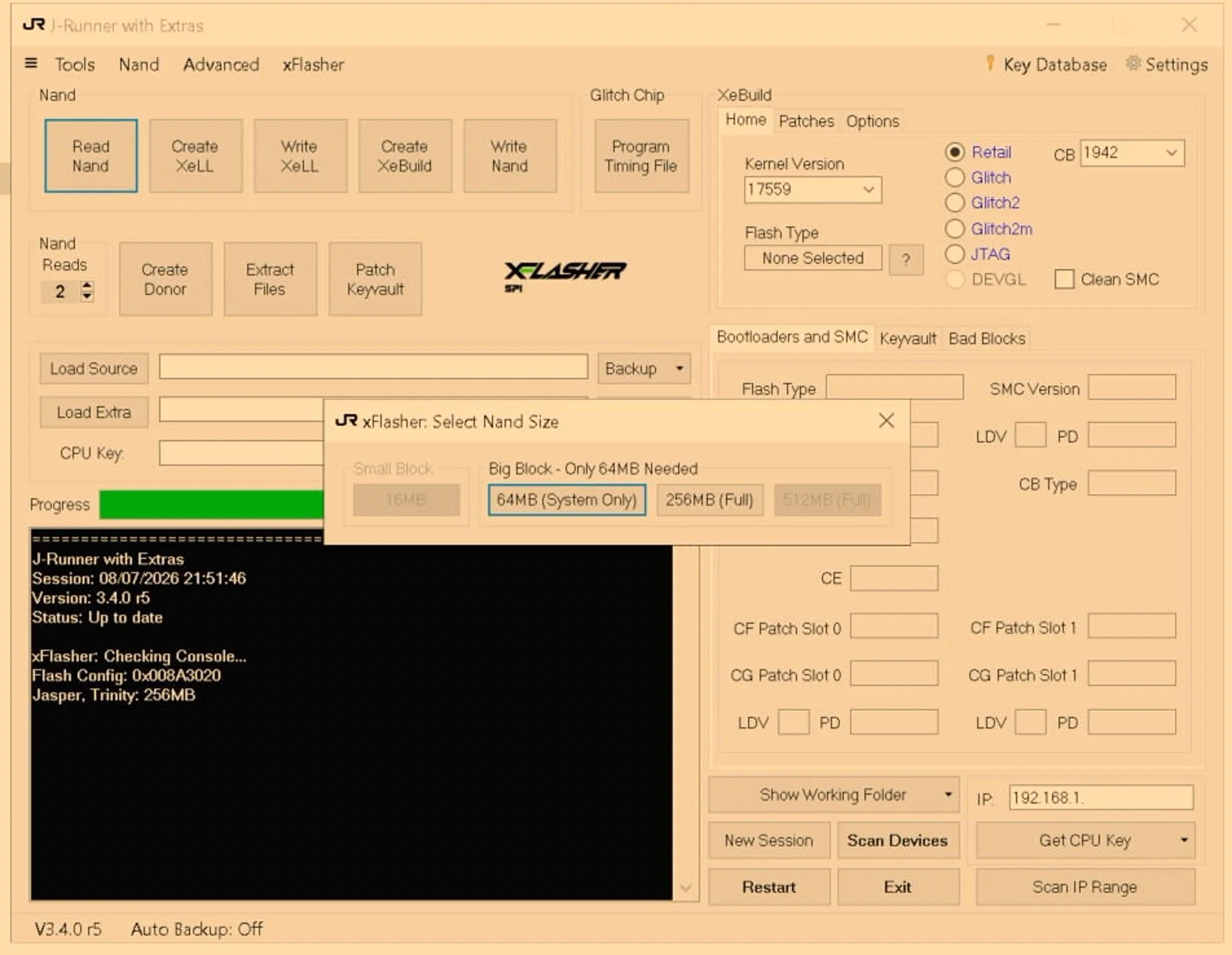
Task: Select the JTAG radio button
Action: 954,254
